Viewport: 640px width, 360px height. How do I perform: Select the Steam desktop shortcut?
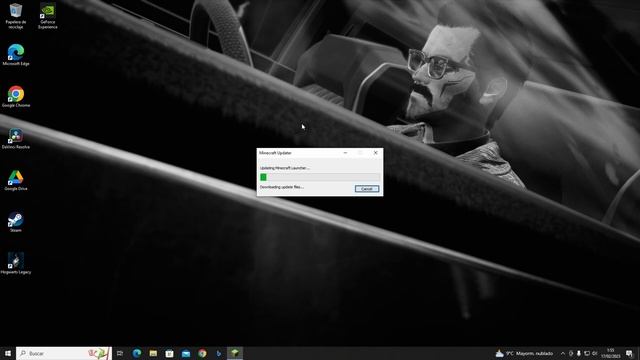(x=16, y=222)
